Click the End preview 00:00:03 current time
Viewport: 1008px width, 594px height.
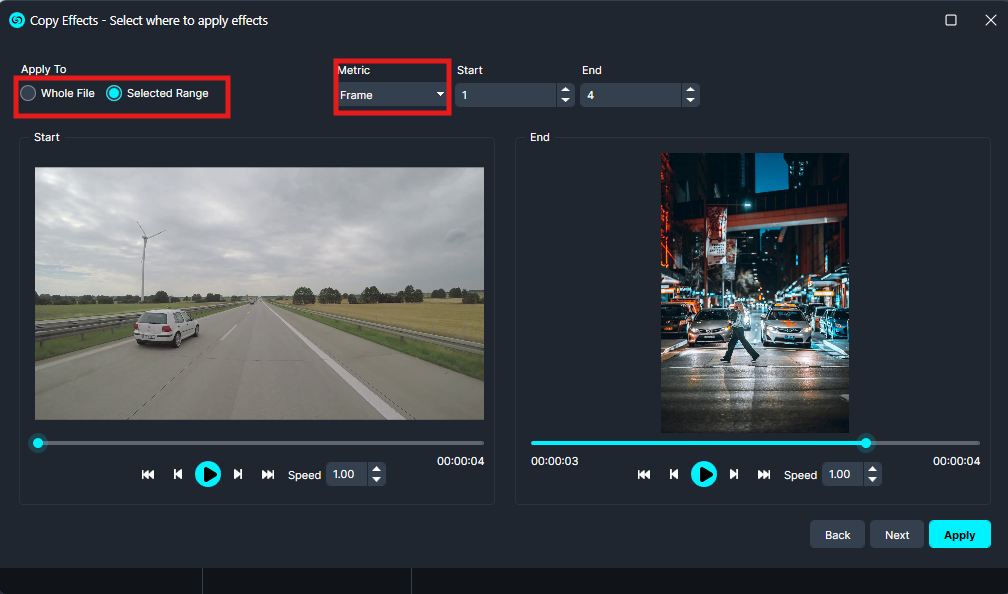(x=555, y=461)
